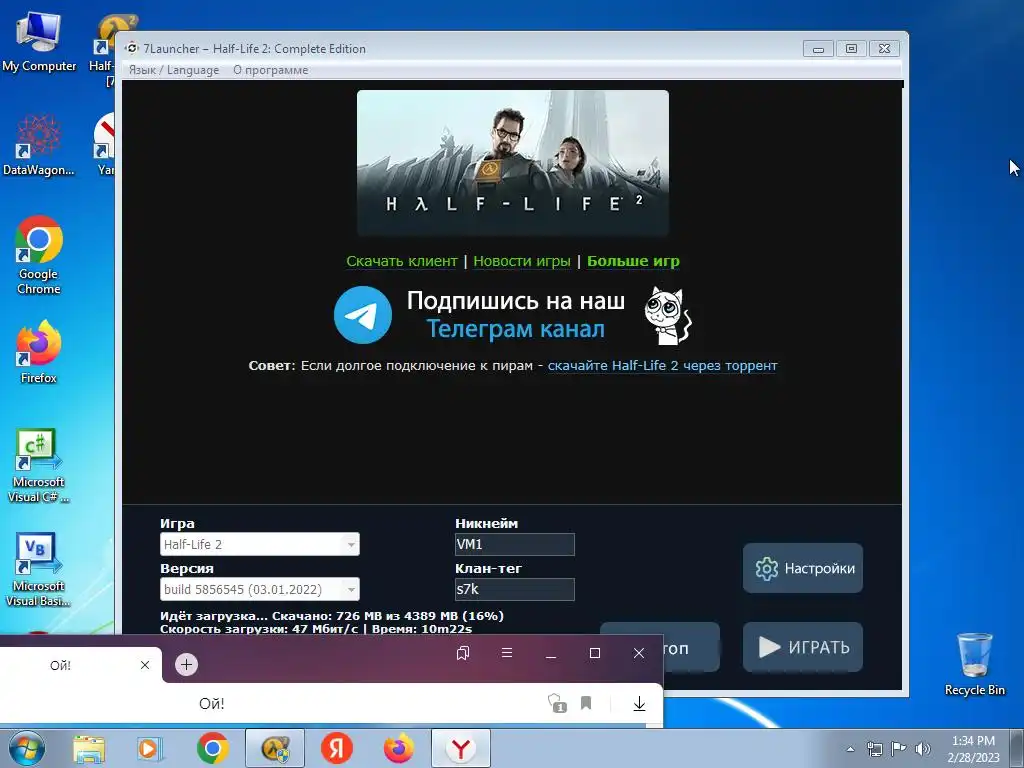Click the protection shield icon in address bar
This screenshot has height=768, width=1024.
click(556, 703)
